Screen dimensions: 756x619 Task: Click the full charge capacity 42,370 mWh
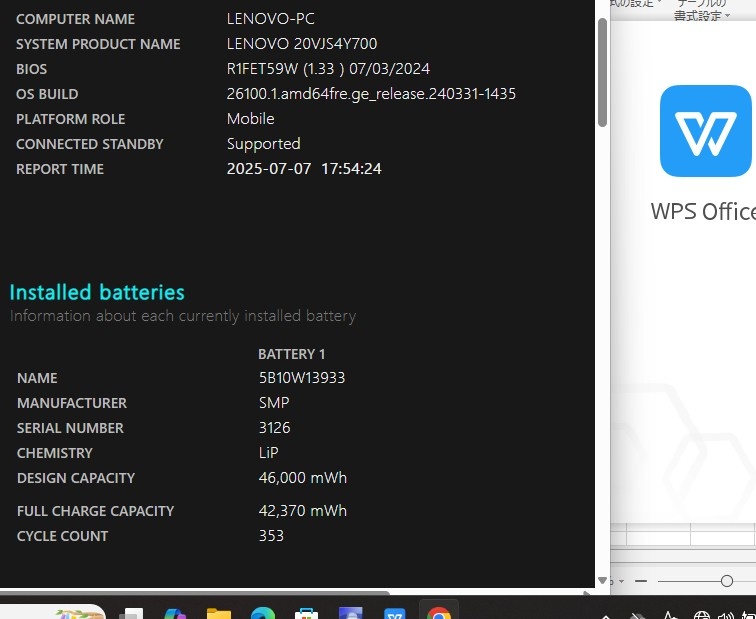[x=303, y=511]
